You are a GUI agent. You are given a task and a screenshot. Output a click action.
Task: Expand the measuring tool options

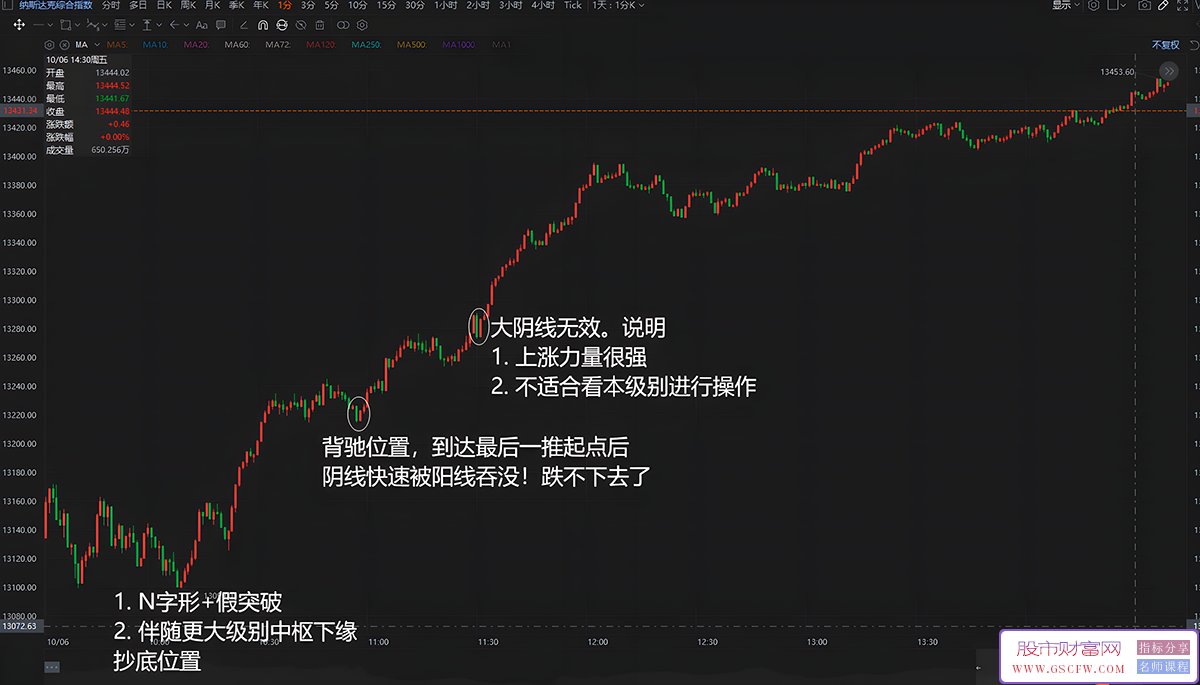(159, 24)
